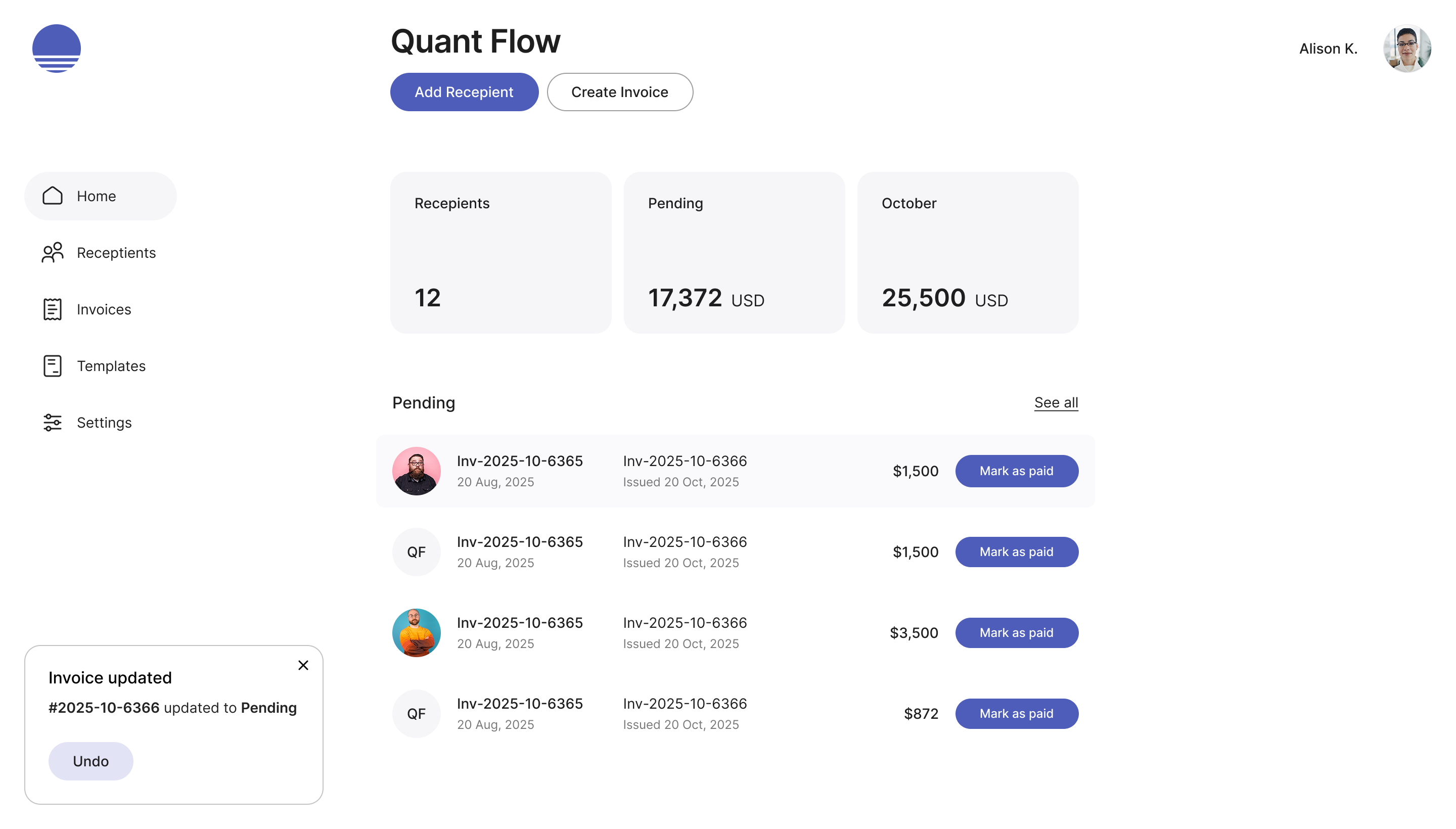The height and width of the screenshot is (829, 1456).
Task: Click the bearded recipient's avatar photo
Action: click(x=416, y=471)
